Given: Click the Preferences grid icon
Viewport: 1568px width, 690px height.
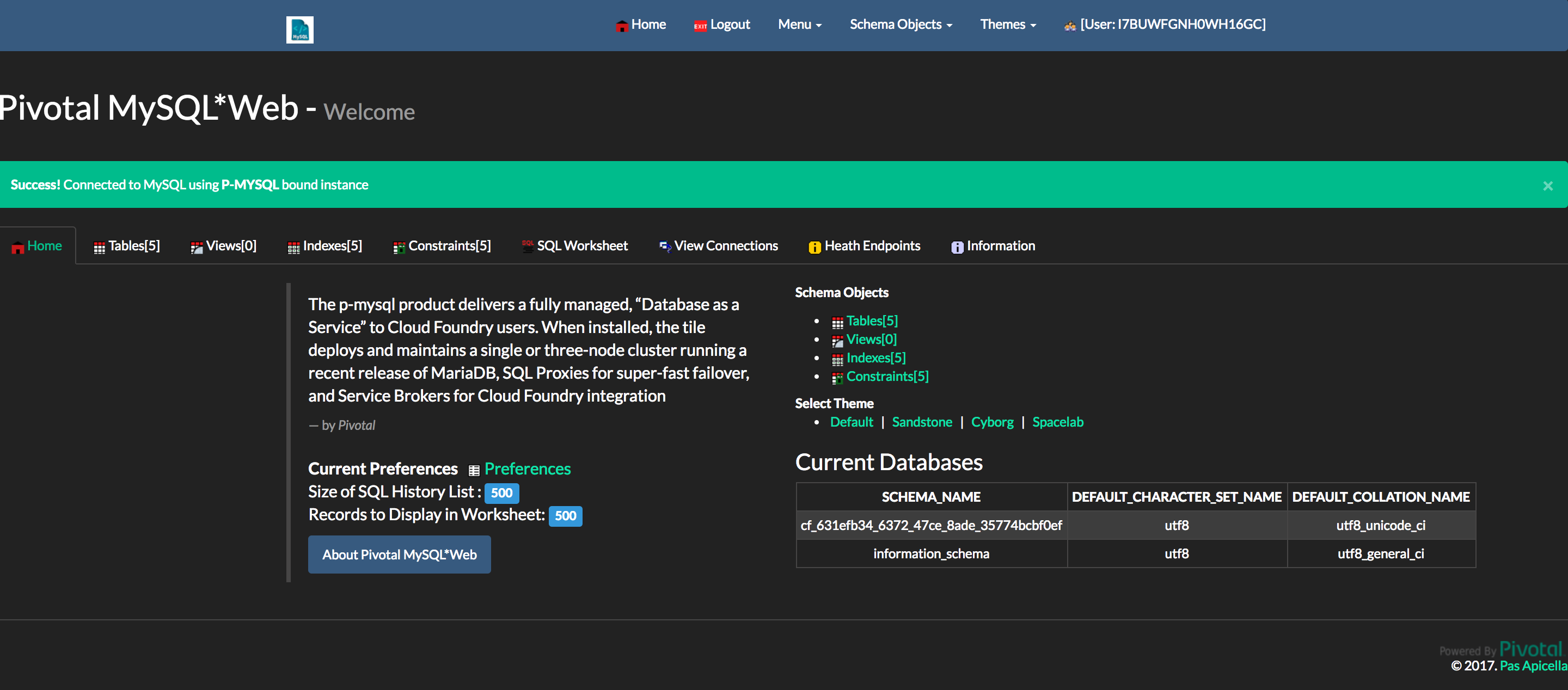Looking at the screenshot, I should (474, 470).
